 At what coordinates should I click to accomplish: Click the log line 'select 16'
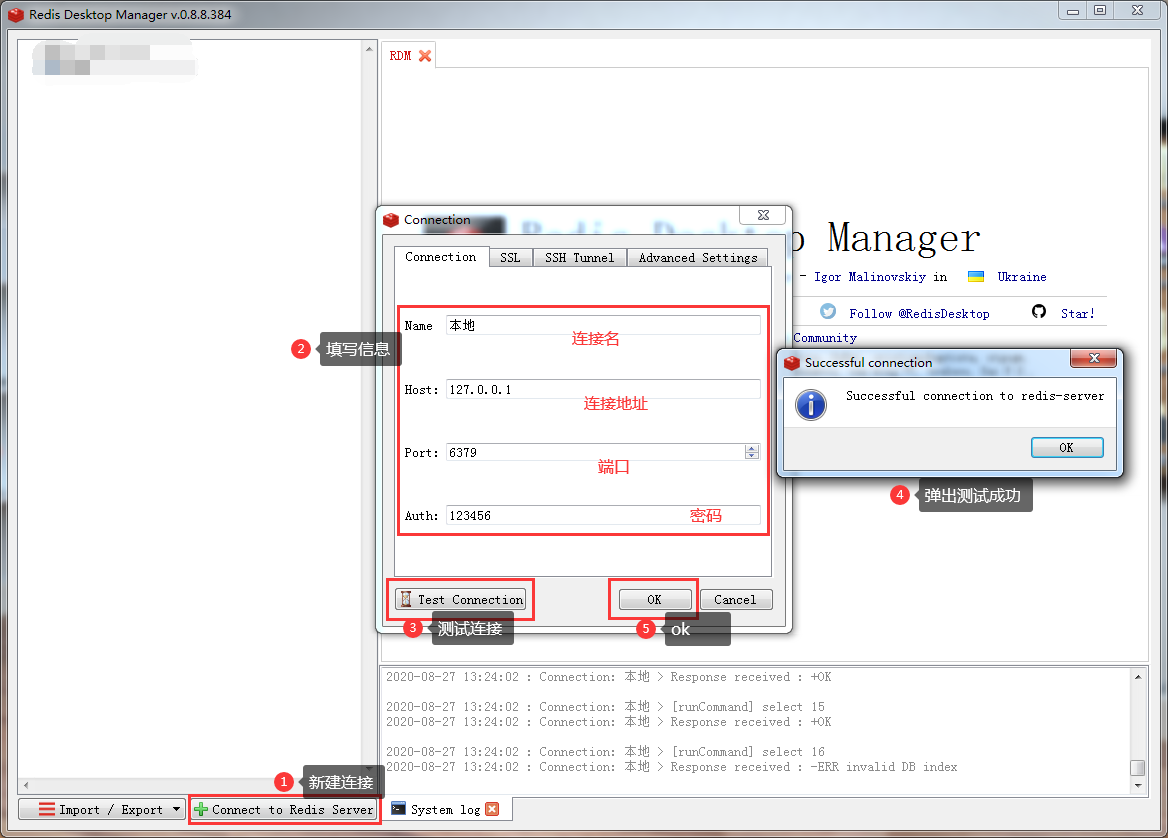pos(605,752)
